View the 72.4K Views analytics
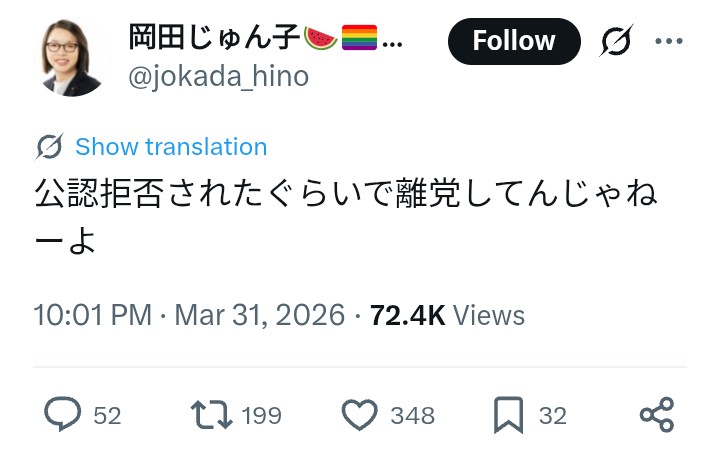This screenshot has width=720, height=453. coord(447,315)
